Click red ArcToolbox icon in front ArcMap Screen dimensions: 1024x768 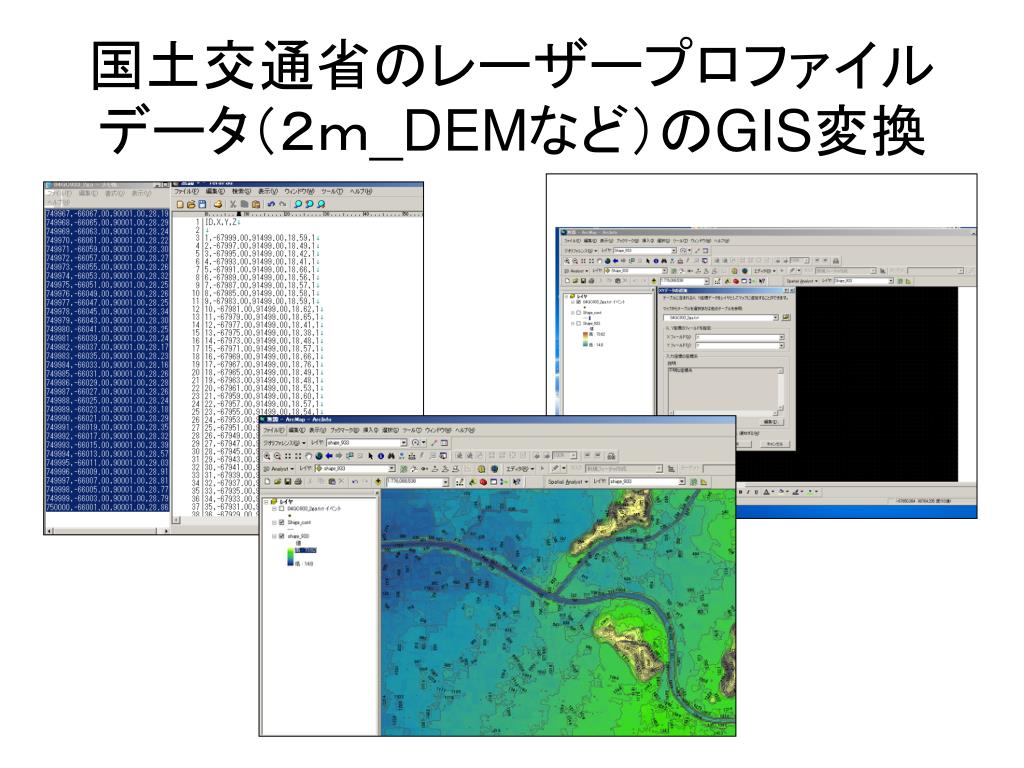click(483, 482)
